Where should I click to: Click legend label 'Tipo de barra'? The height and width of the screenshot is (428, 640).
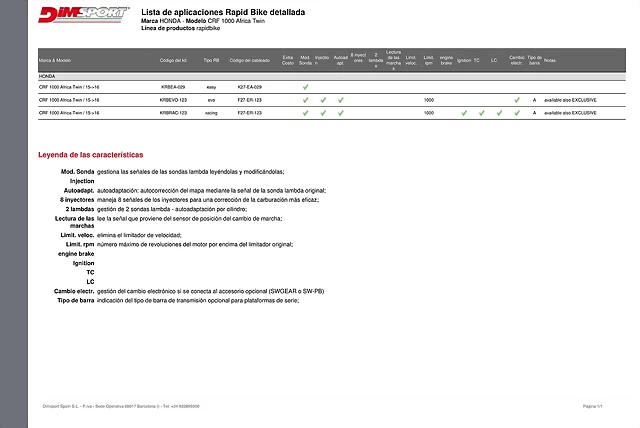[x=76, y=301]
